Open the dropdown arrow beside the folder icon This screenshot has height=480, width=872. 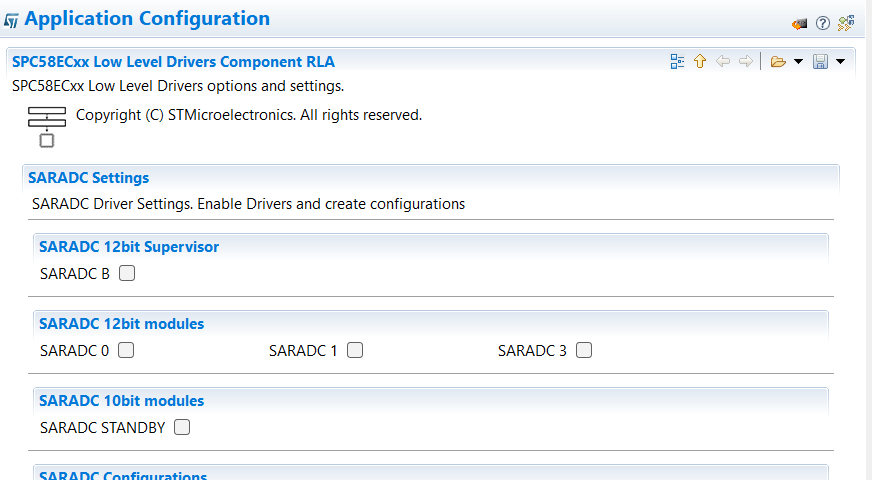coord(798,62)
